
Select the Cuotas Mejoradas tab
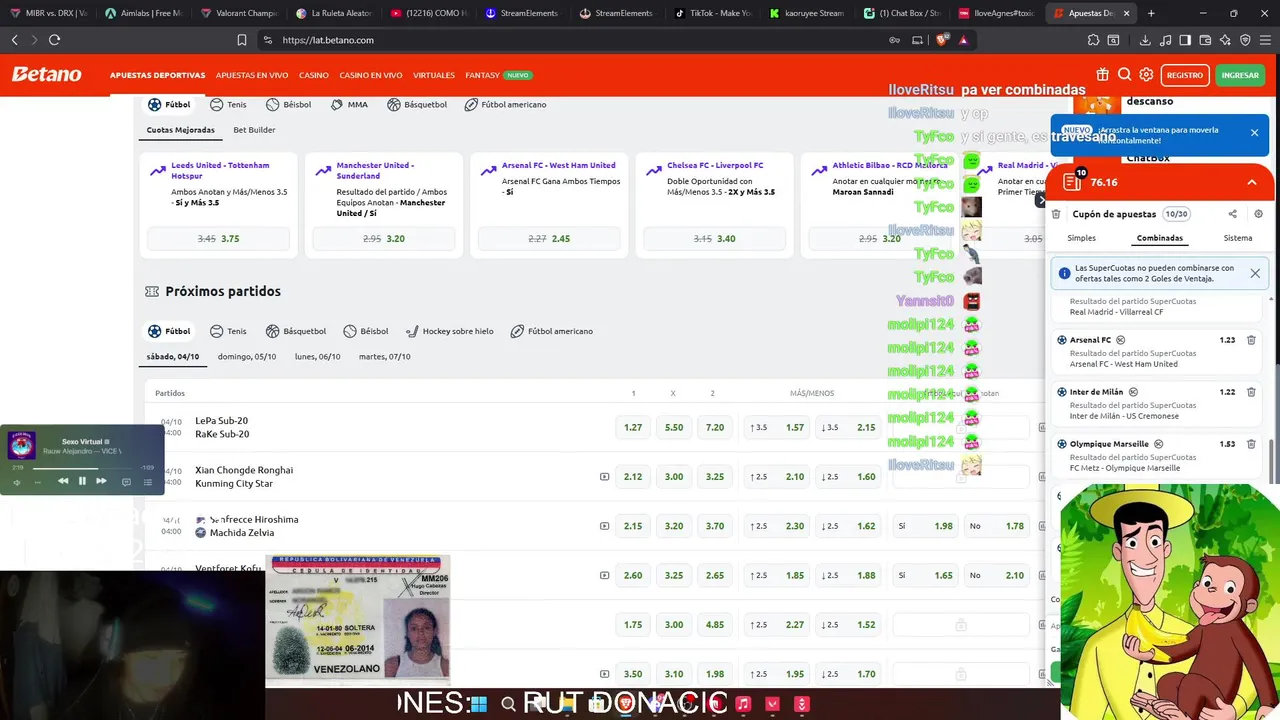(181, 130)
